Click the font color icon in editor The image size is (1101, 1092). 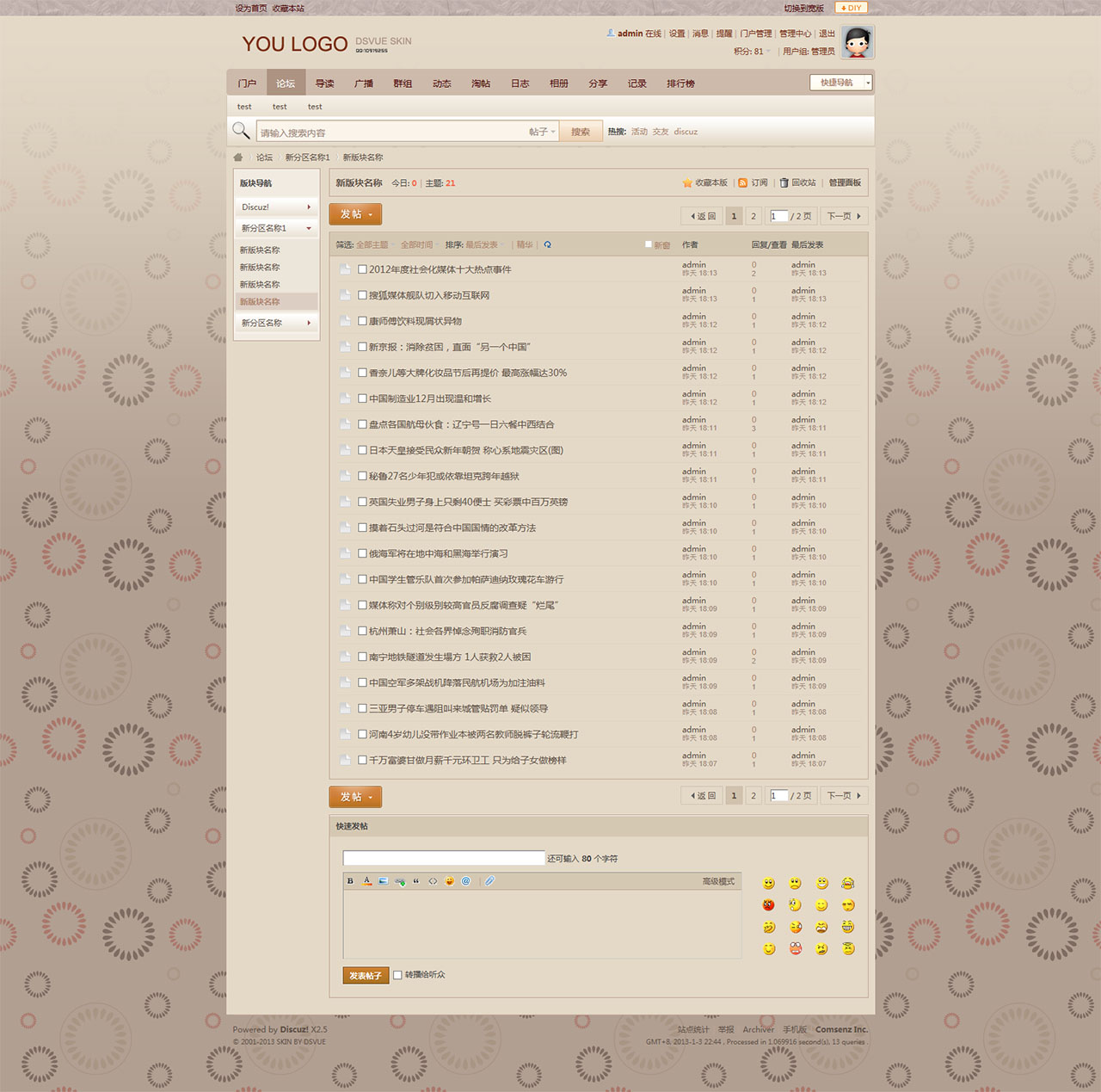366,881
